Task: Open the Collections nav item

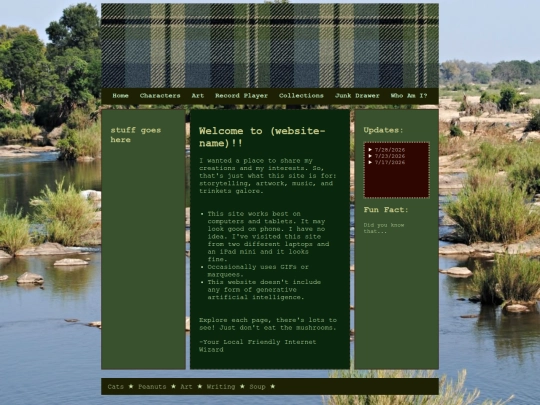Action: [301, 96]
